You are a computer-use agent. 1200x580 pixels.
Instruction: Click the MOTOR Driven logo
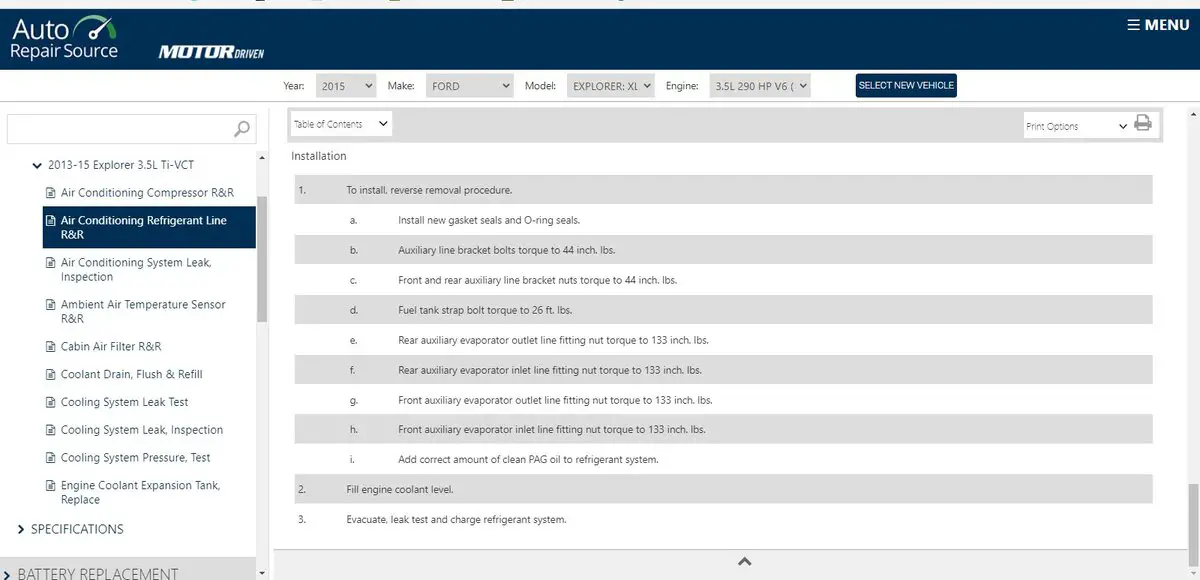211,52
